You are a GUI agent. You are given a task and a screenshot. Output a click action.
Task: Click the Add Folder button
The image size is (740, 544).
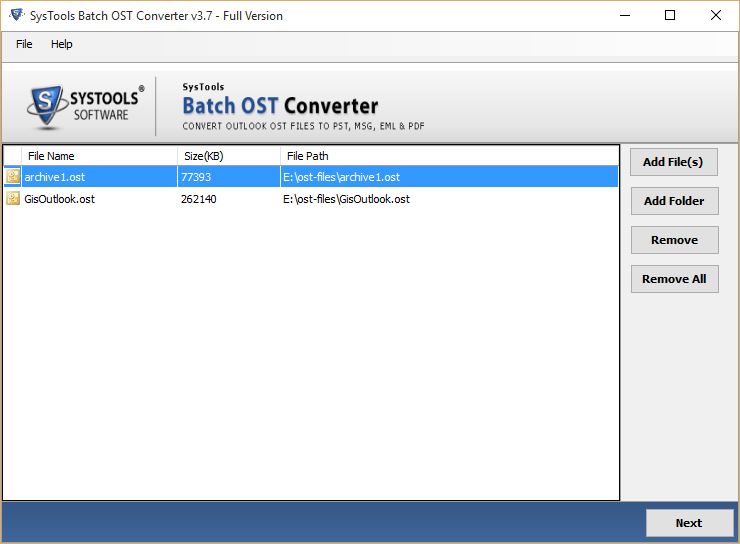click(674, 201)
